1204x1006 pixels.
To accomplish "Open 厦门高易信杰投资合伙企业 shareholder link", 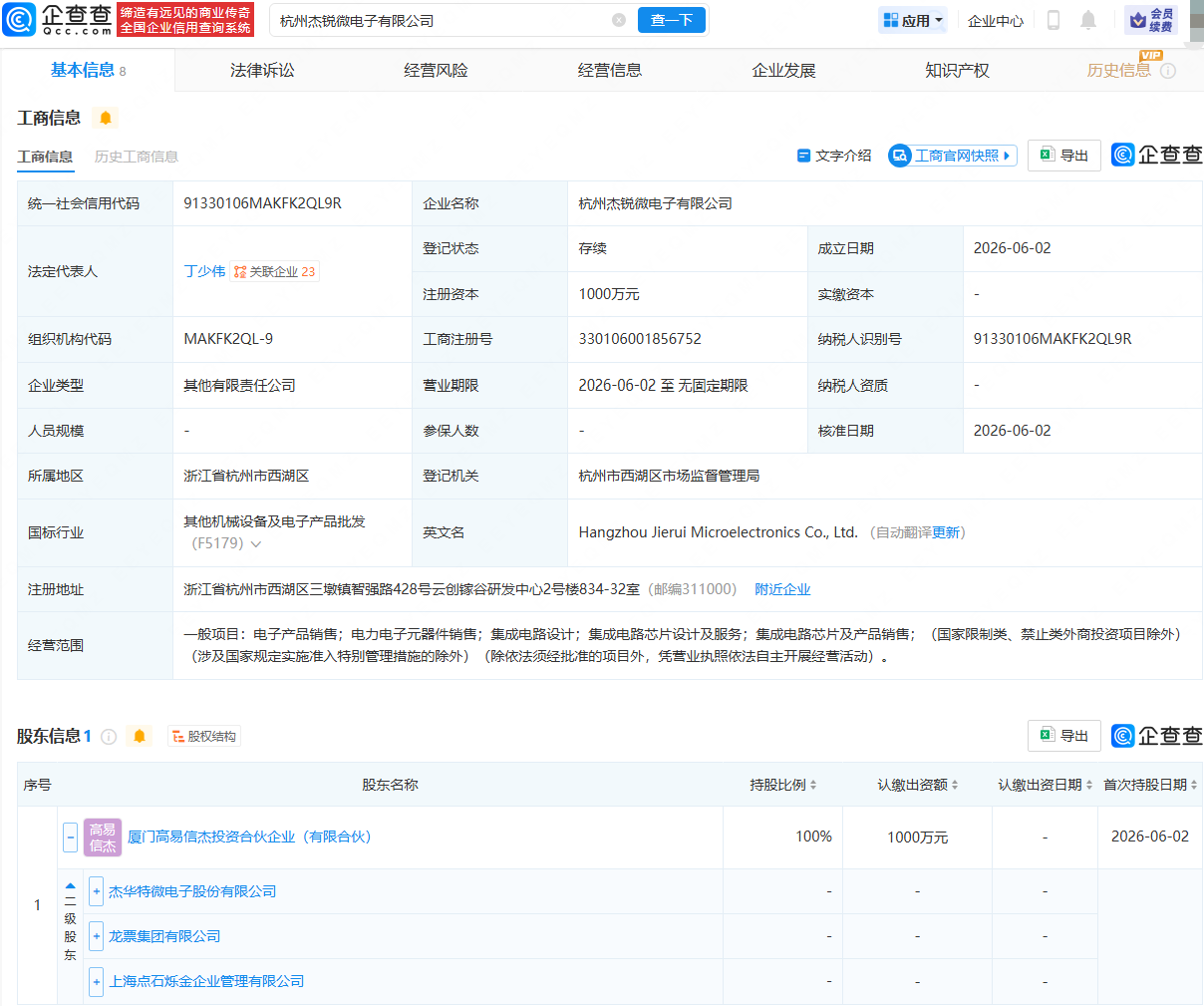I will tap(249, 837).
